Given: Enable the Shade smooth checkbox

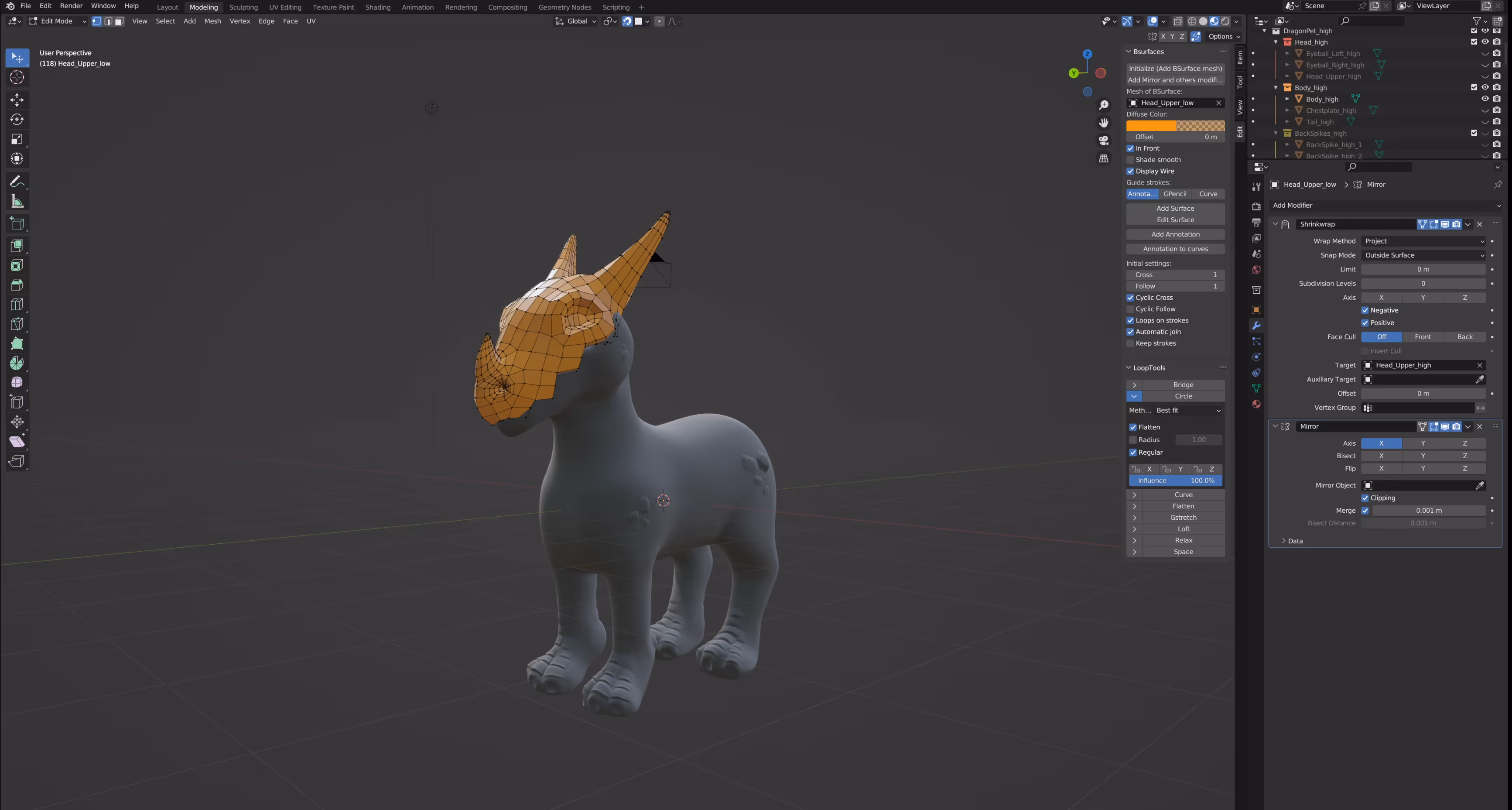Looking at the screenshot, I should (1130, 160).
